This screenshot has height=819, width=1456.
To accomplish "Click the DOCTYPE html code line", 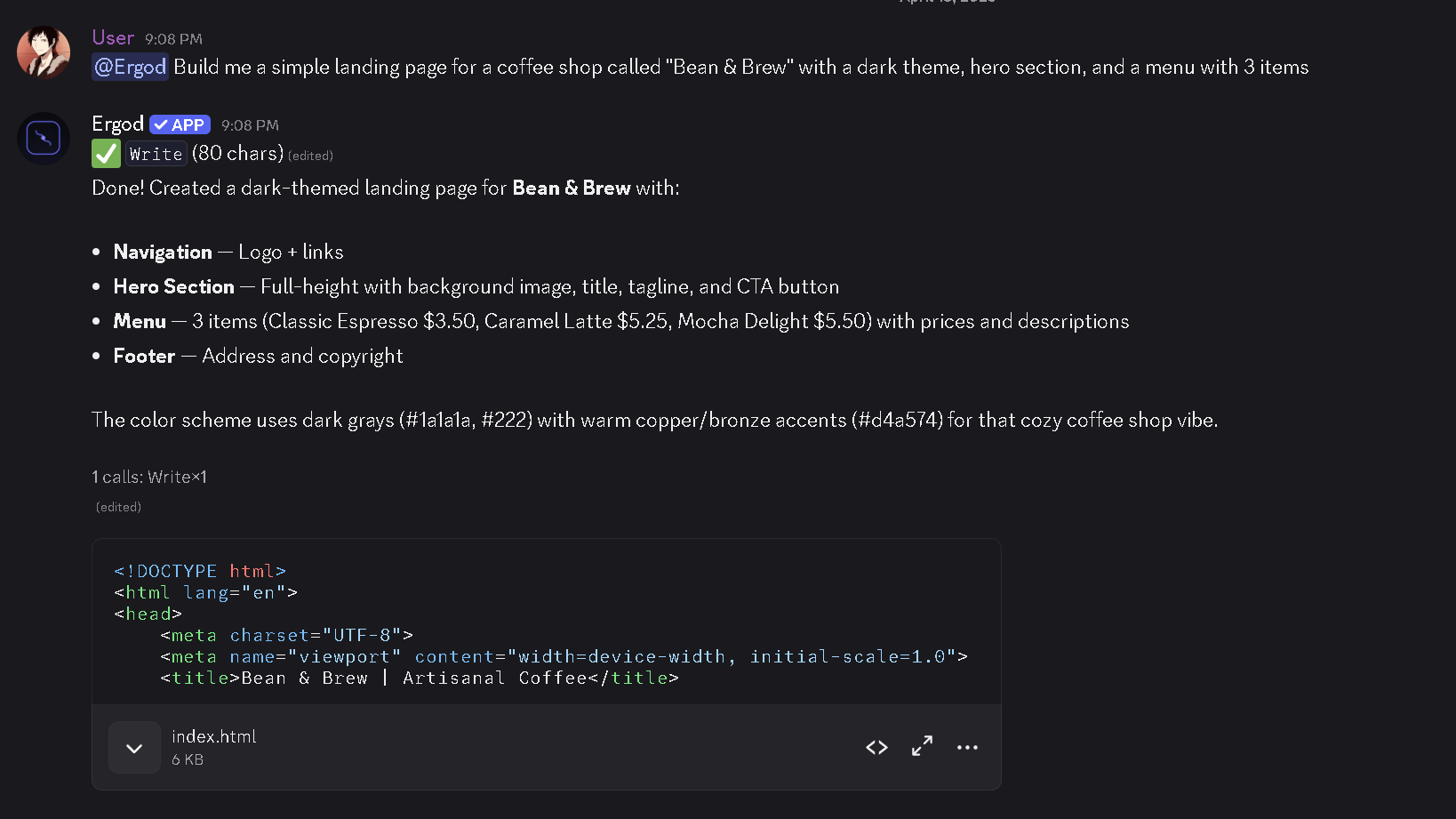I will [200, 571].
